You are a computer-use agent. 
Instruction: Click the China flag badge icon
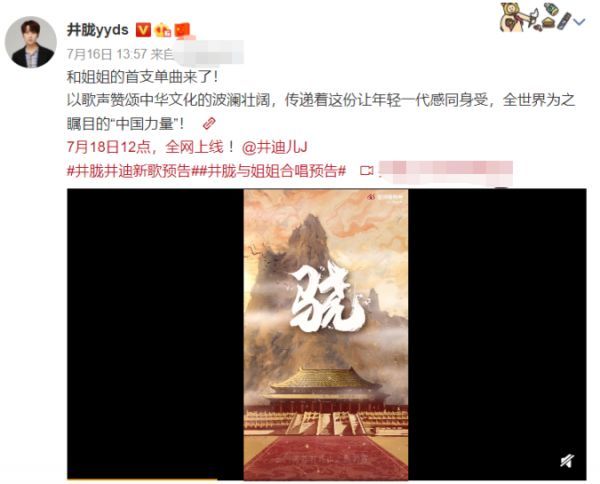pos(182,30)
